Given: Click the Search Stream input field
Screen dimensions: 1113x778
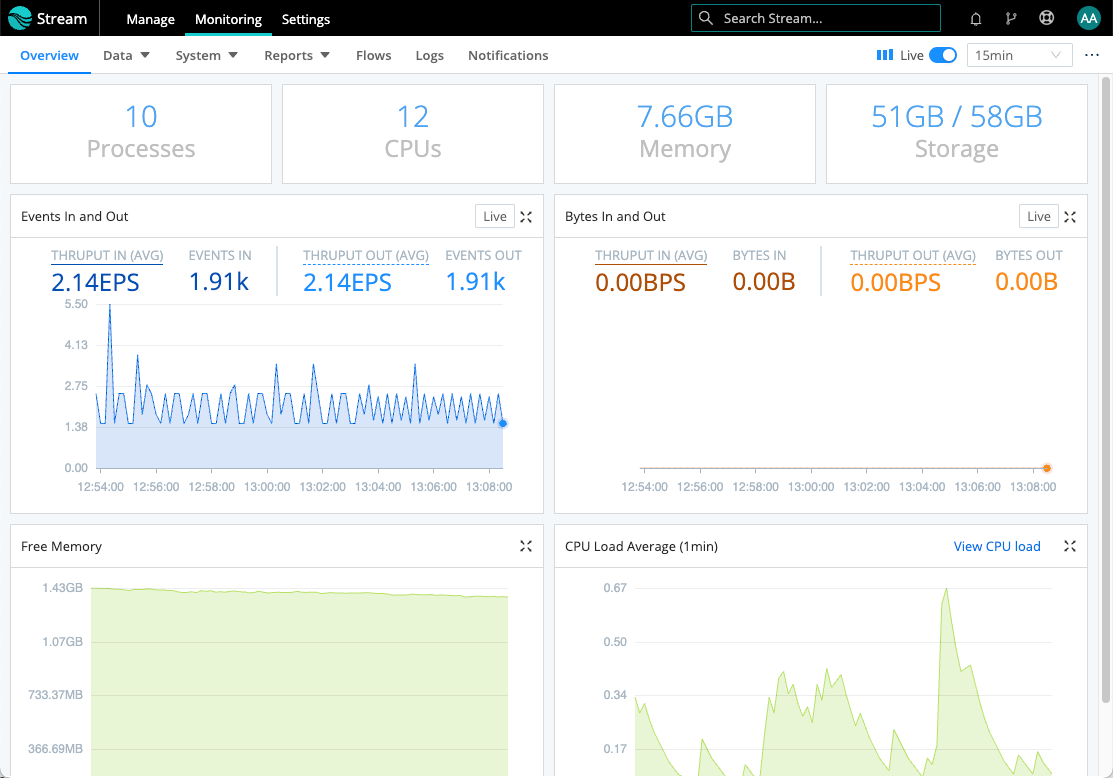Looking at the screenshot, I should coord(815,18).
